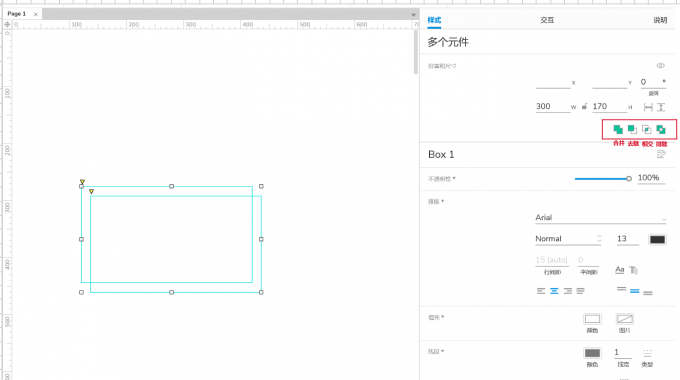Image resolution: width=680 pixels, height=380 pixels.
Task: Click the Intersect (相交) shapes icon
Action: 647,129
